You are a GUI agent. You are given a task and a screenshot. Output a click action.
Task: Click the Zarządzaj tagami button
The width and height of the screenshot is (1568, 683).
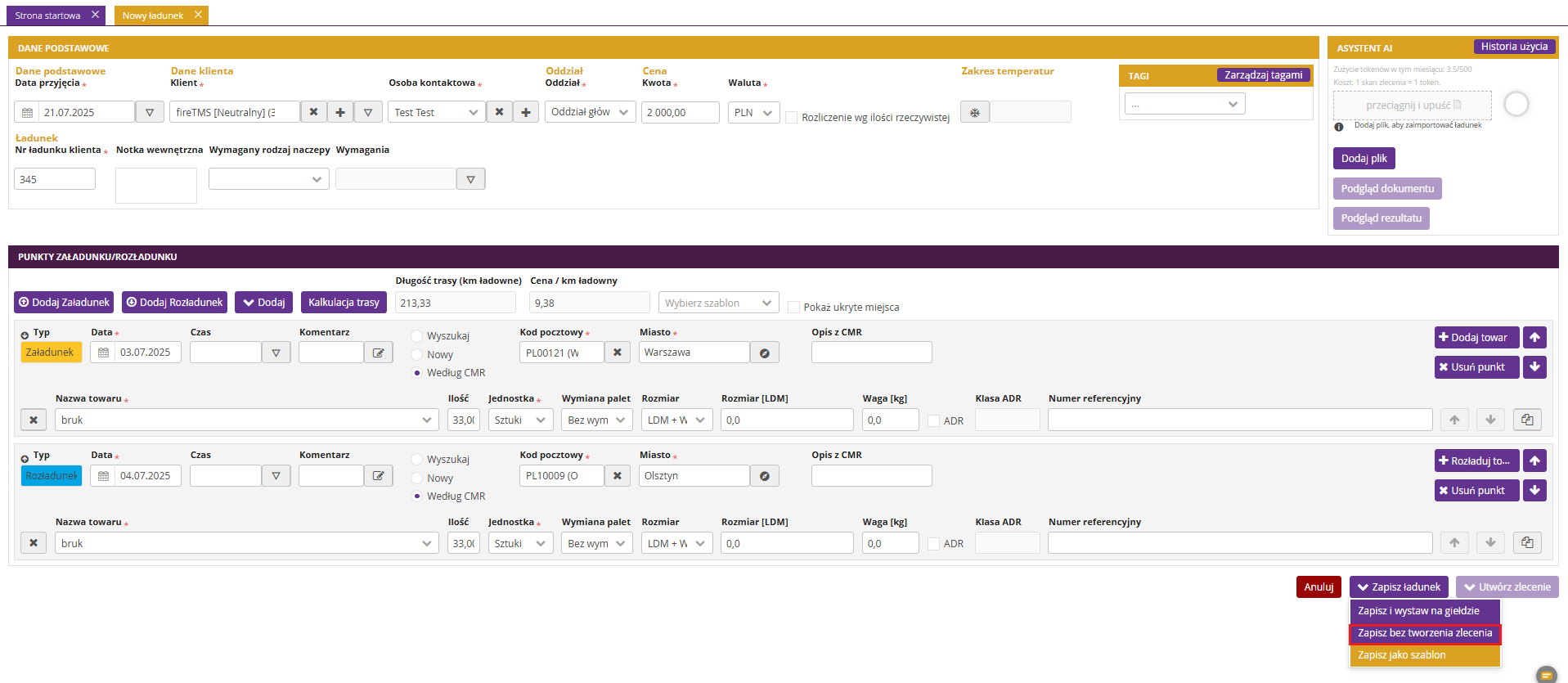pyautogui.click(x=1263, y=75)
